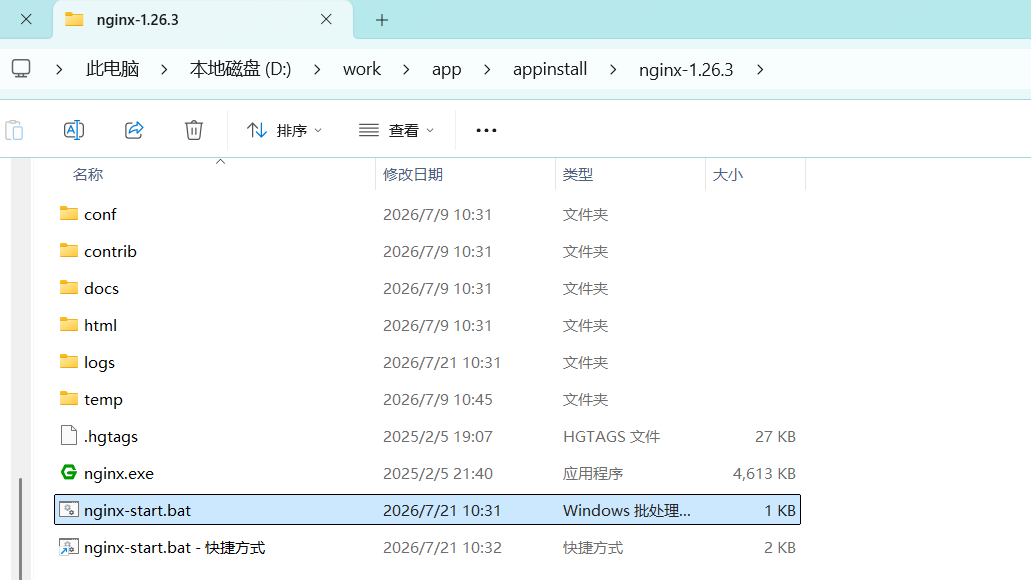Select the conf folder icon
1031x580 pixels.
69,213
